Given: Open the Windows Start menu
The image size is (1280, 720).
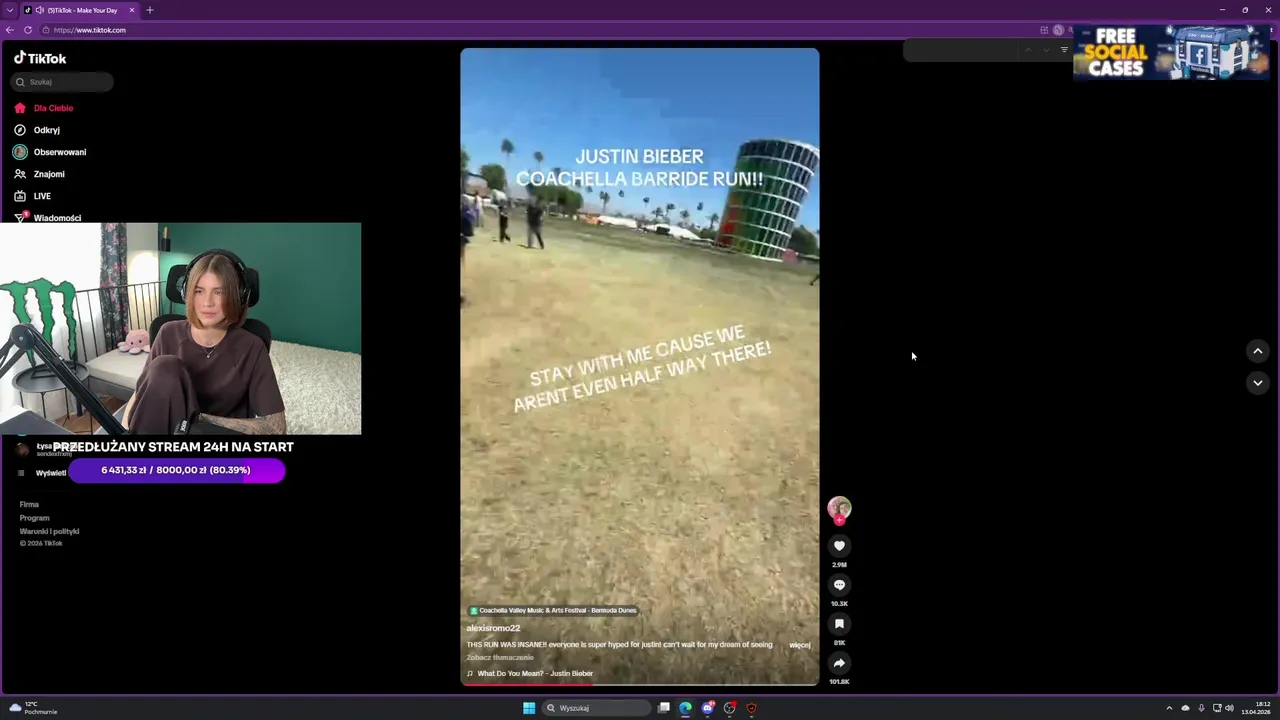Looking at the screenshot, I should click(x=529, y=708).
